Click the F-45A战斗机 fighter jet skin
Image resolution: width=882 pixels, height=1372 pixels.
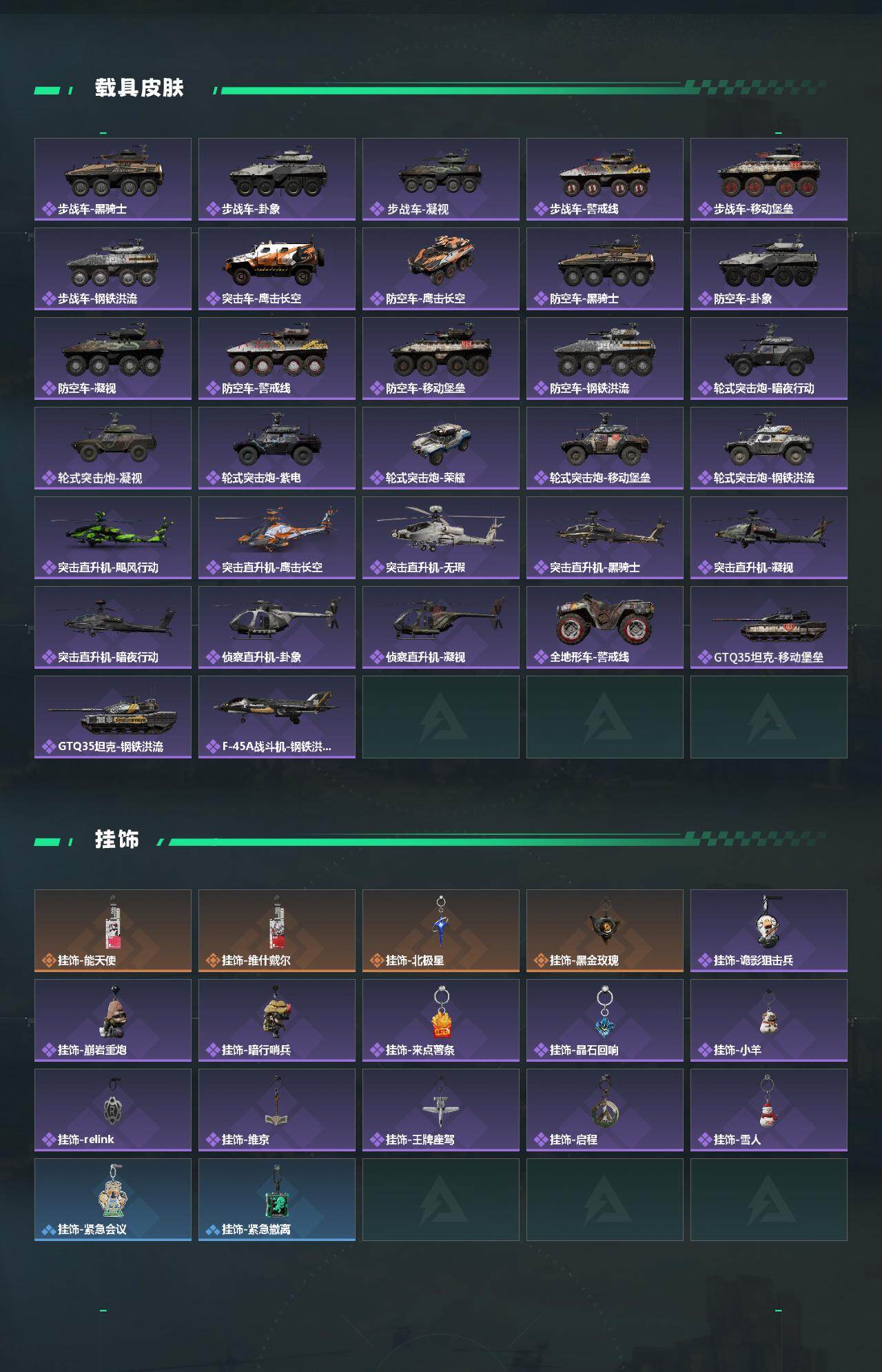click(277, 717)
